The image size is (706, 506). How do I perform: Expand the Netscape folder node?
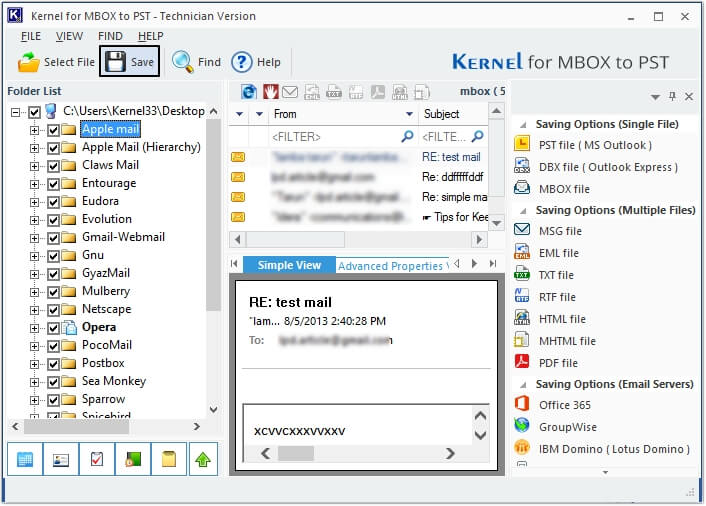click(x=34, y=310)
